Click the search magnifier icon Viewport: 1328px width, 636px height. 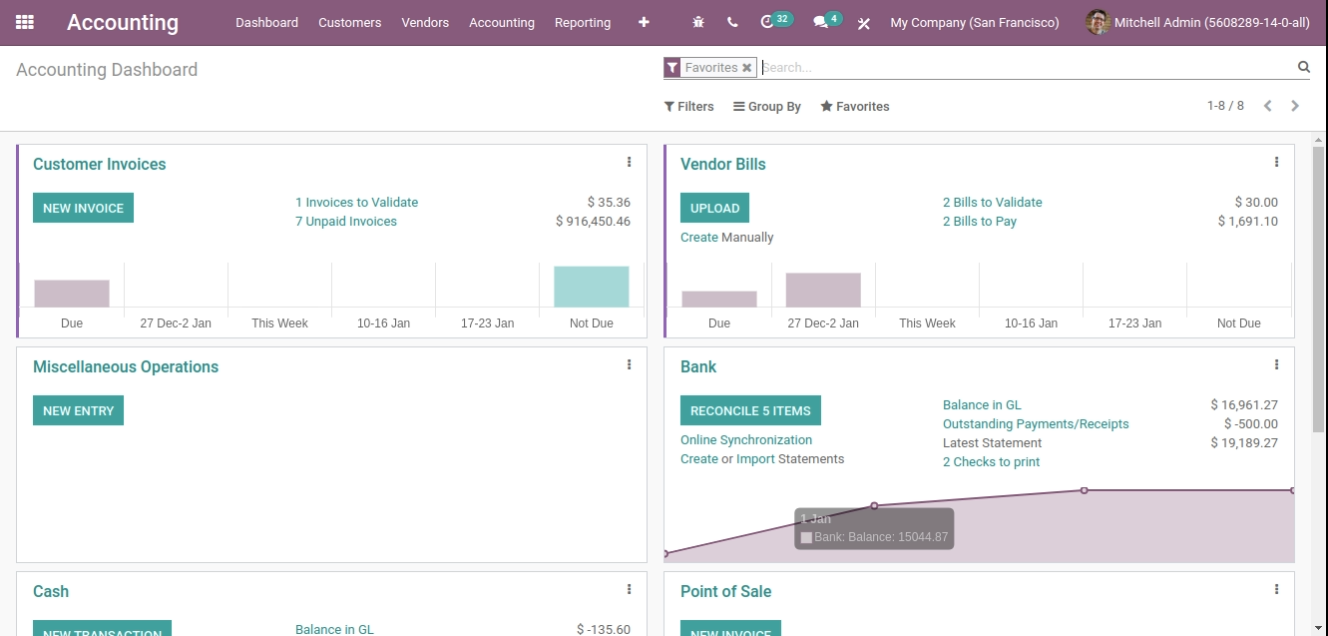click(x=1303, y=67)
